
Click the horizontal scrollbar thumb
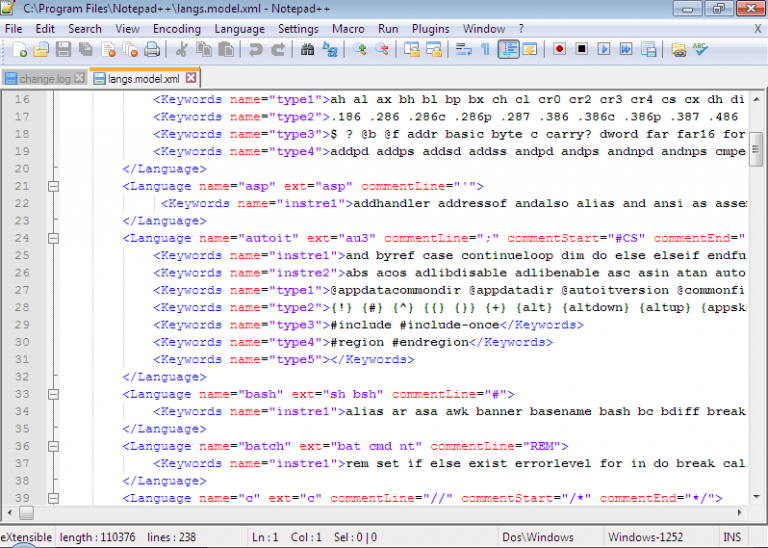pyautogui.click(x=26, y=513)
